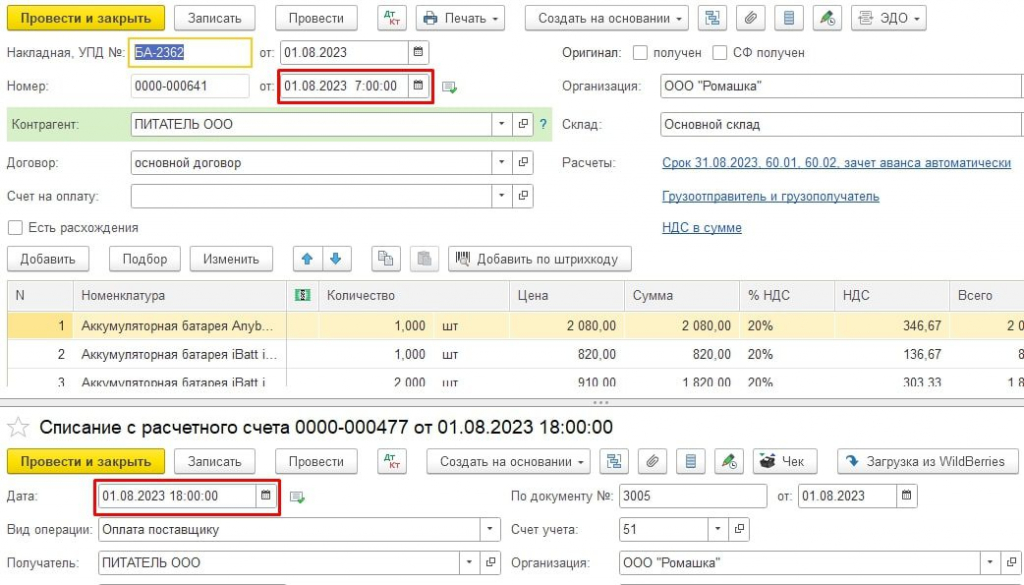
Task: Open the Договор item icon
Action: (x=523, y=163)
